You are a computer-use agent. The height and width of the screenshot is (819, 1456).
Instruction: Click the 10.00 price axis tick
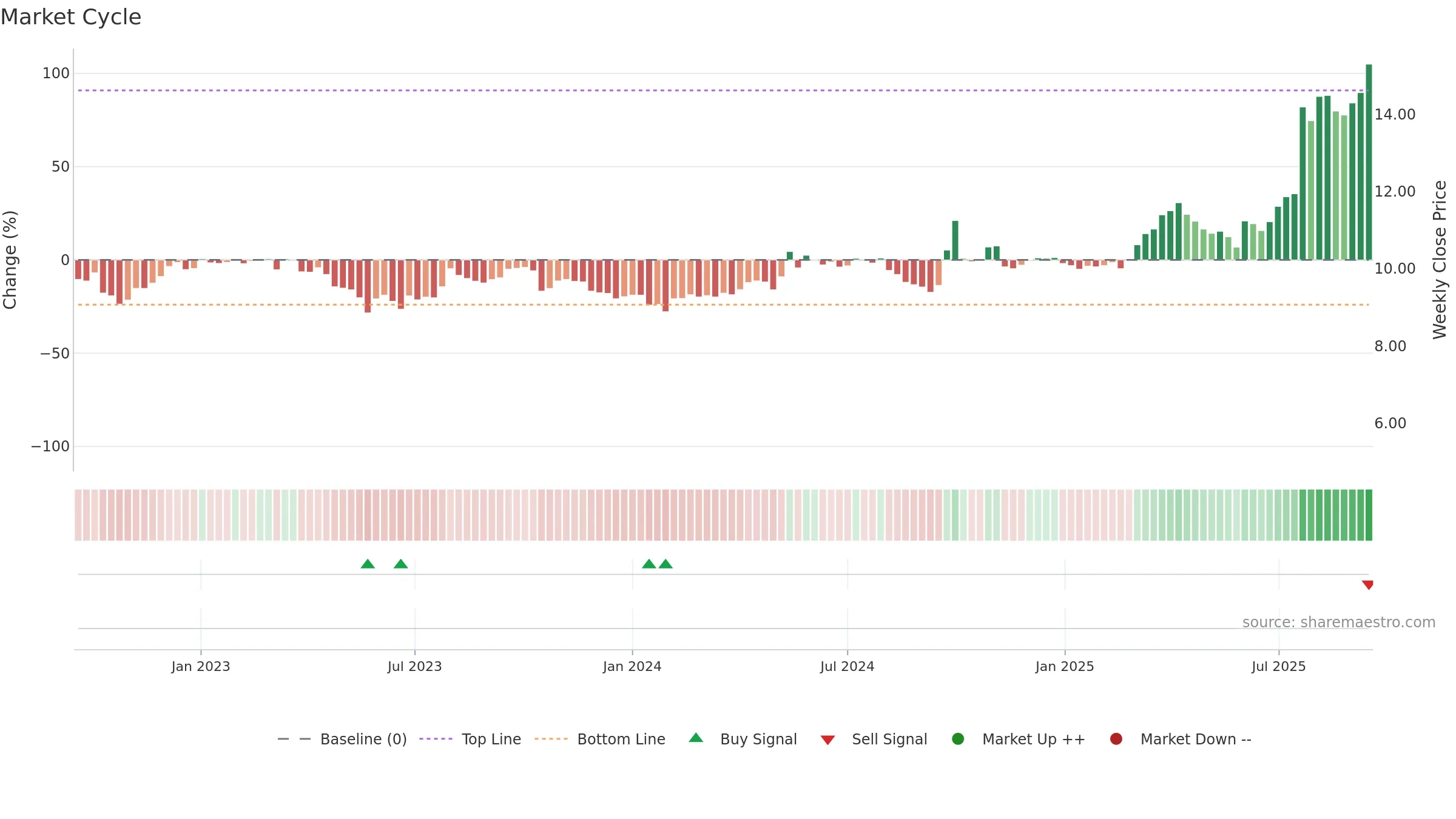click(x=1395, y=268)
